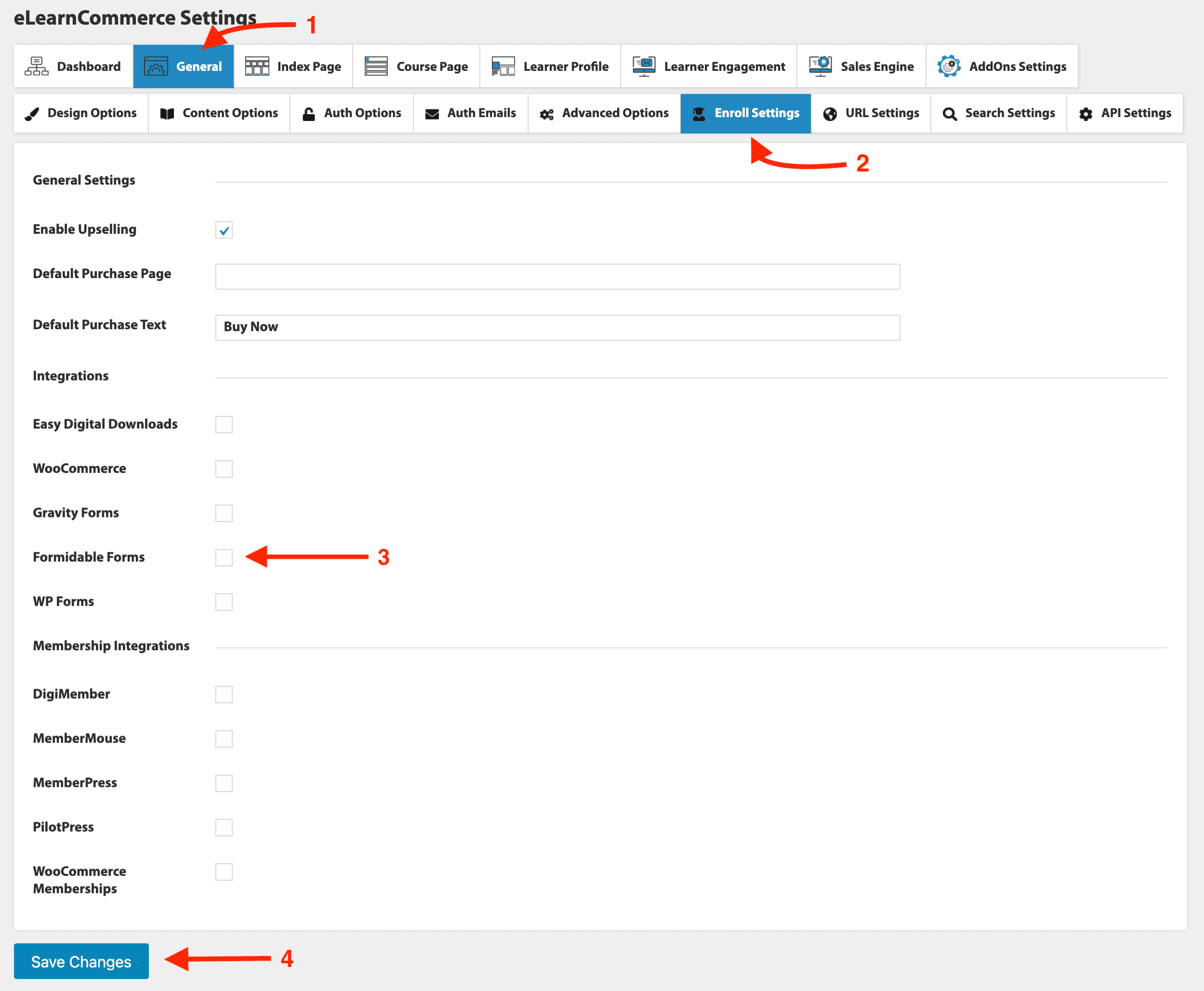Switch to AddOns Settings tab
The height and width of the screenshot is (991, 1204).
1002,66
